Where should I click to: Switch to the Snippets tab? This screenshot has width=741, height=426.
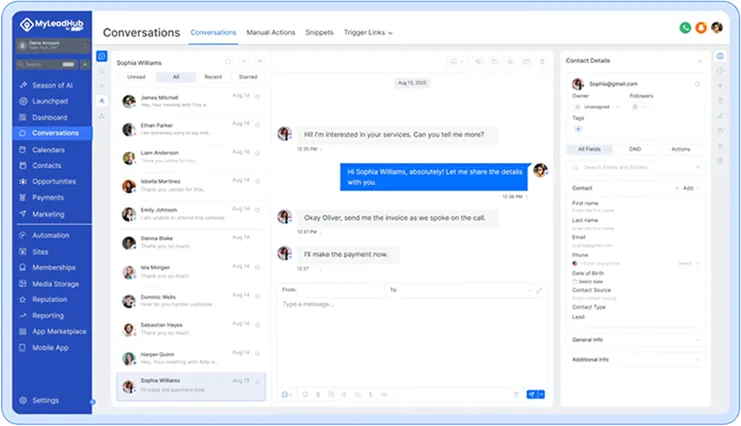[319, 33]
